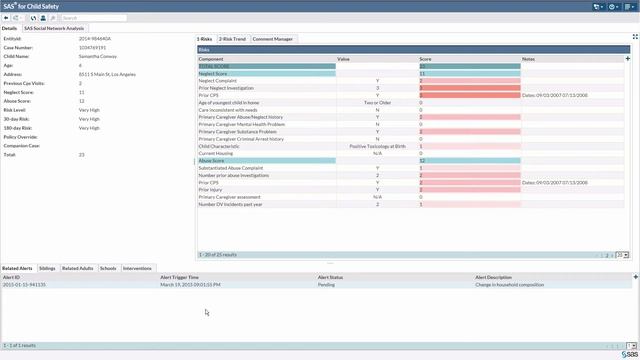Image resolution: width=640 pixels, height=360 pixels.
Task: Click the Prior Injury row
Action: coord(411,189)
